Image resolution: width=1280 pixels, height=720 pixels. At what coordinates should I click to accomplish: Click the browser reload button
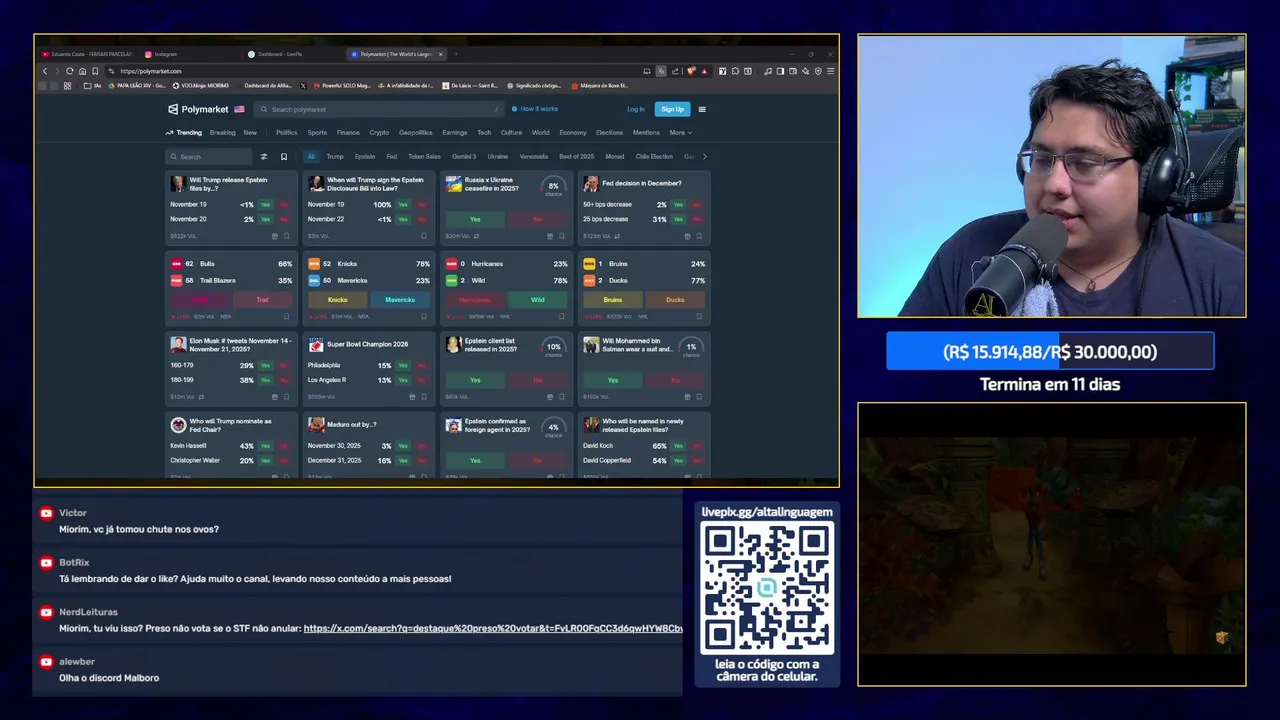click(69, 71)
